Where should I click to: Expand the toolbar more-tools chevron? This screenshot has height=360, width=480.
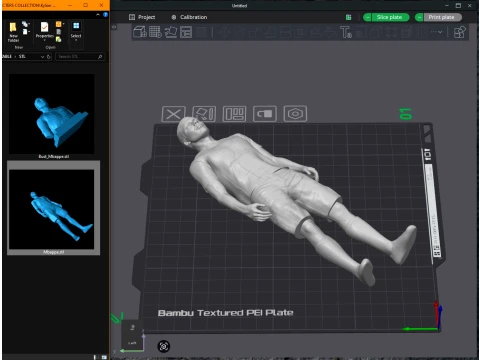[x=437, y=32]
